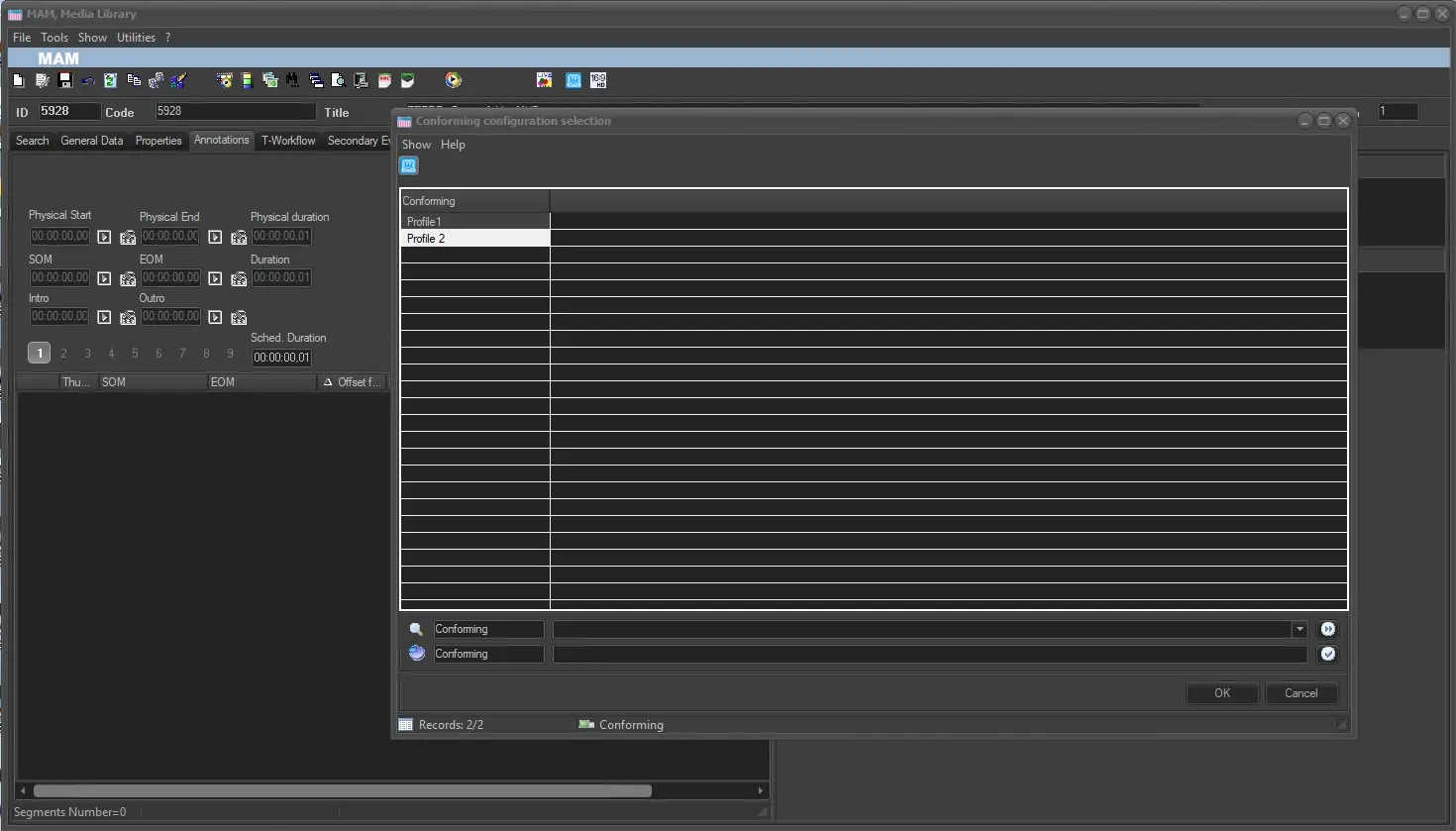Screen dimensions: 1456x831
Task: Click the 16:9 HD toolbar icon
Action: [598, 80]
